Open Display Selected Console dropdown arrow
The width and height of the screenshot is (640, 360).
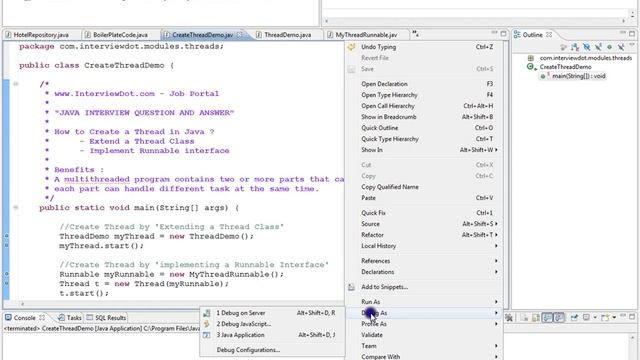point(595,318)
